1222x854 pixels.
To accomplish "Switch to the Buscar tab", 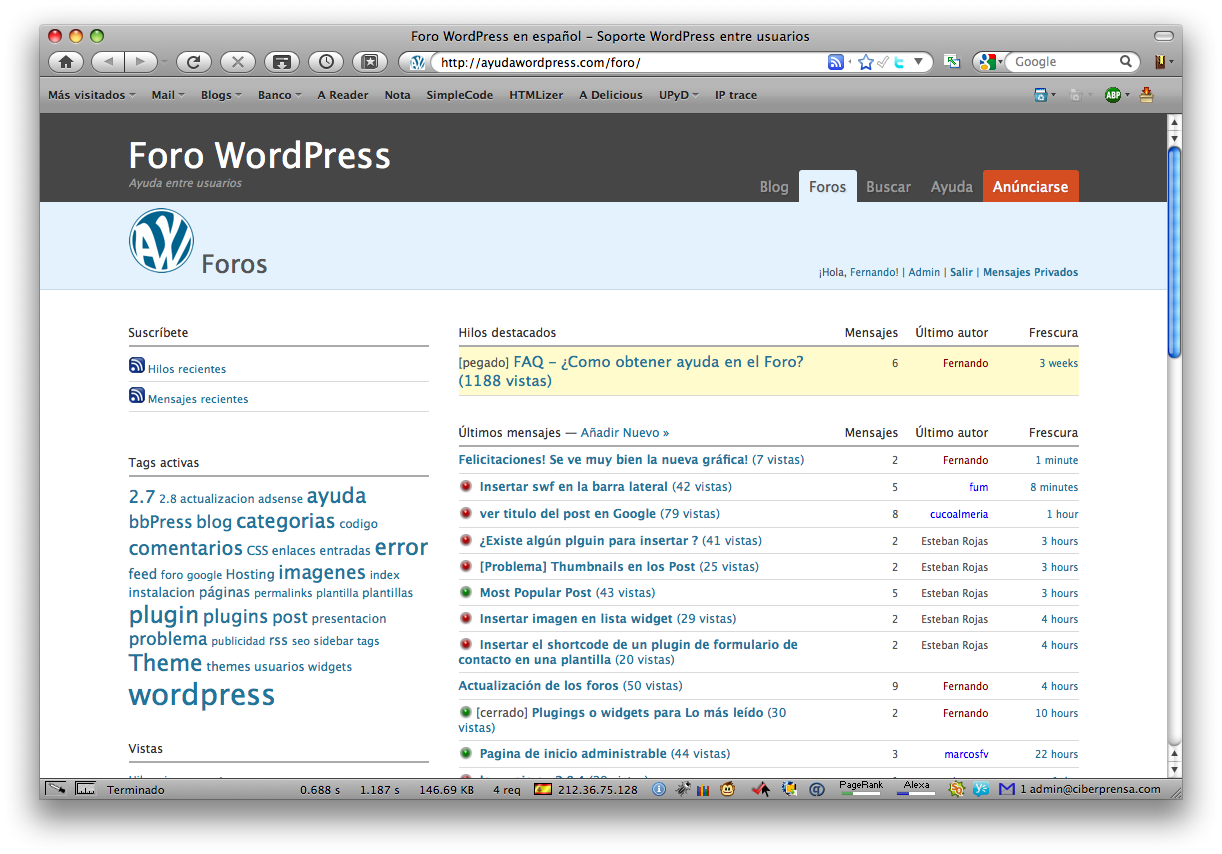I will (888, 186).
